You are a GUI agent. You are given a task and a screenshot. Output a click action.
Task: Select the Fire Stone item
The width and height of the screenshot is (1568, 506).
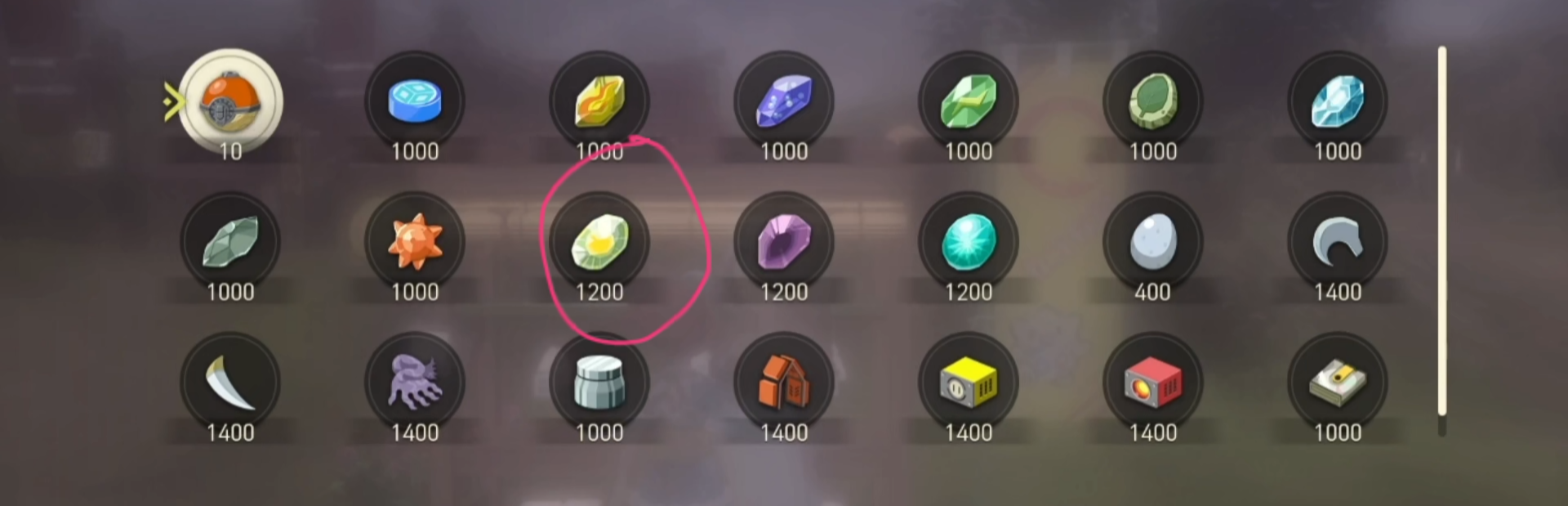click(599, 101)
